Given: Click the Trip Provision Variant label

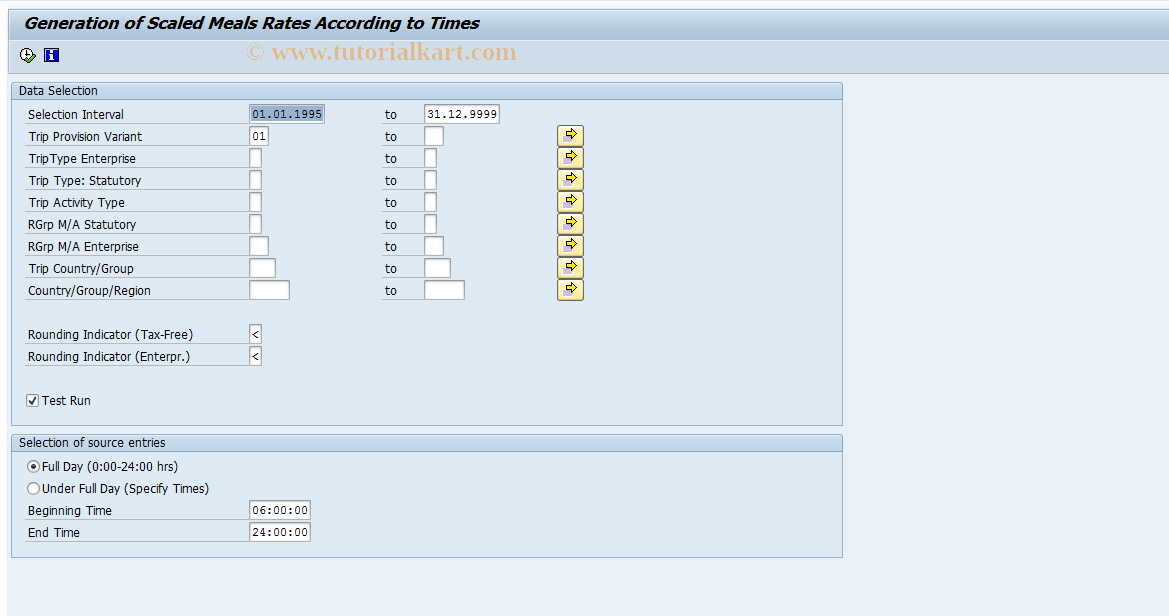Looking at the screenshot, I should [85, 136].
